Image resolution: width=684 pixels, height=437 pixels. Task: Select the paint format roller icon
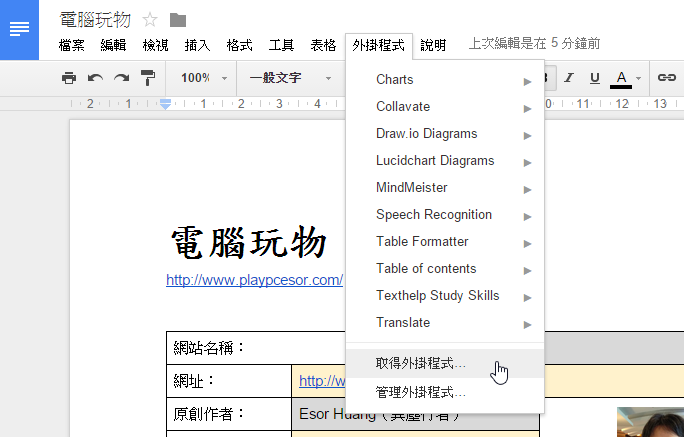[x=148, y=78]
